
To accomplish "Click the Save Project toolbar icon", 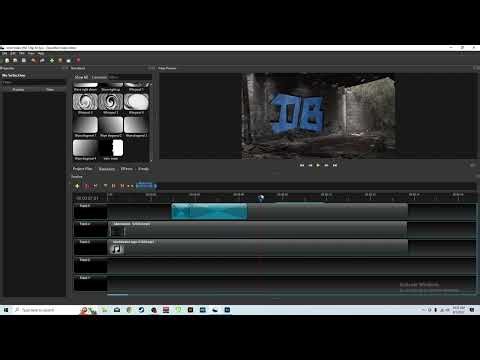I will 24,60.
